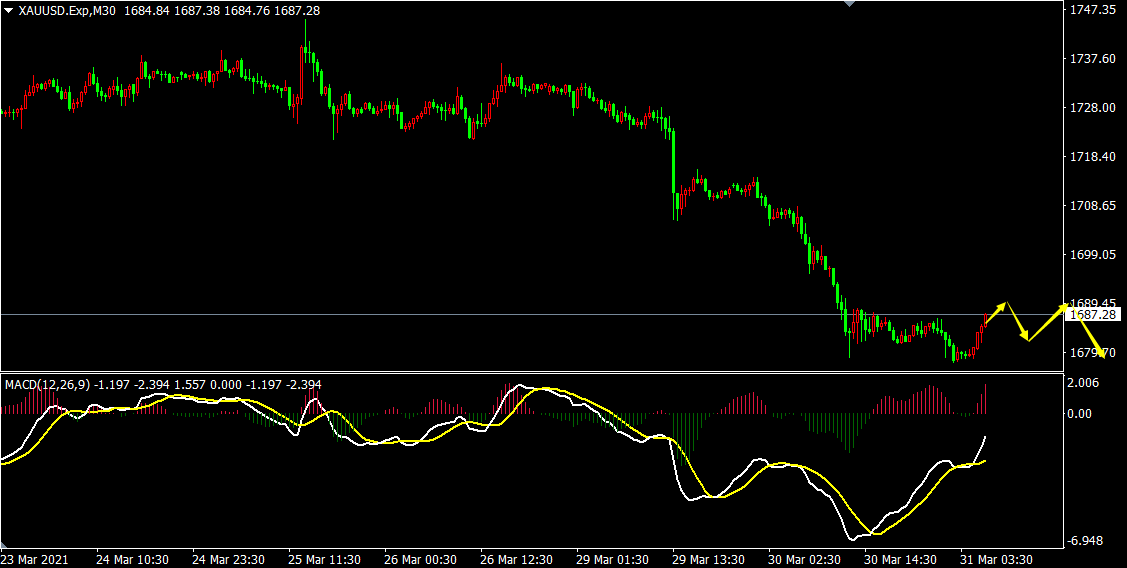Click the 25 Mar 11:30 time label
1127x568 pixels.
pos(323,559)
